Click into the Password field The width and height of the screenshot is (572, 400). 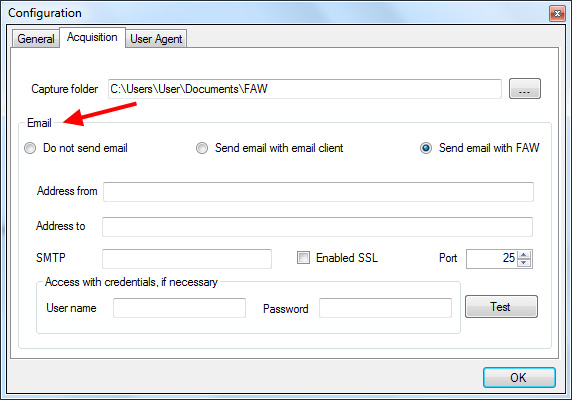coord(385,308)
